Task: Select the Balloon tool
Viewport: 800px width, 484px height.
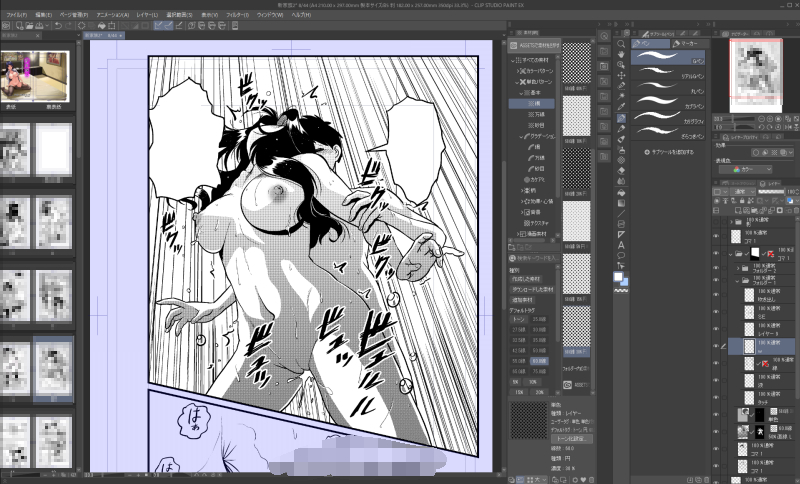Action: point(621,256)
